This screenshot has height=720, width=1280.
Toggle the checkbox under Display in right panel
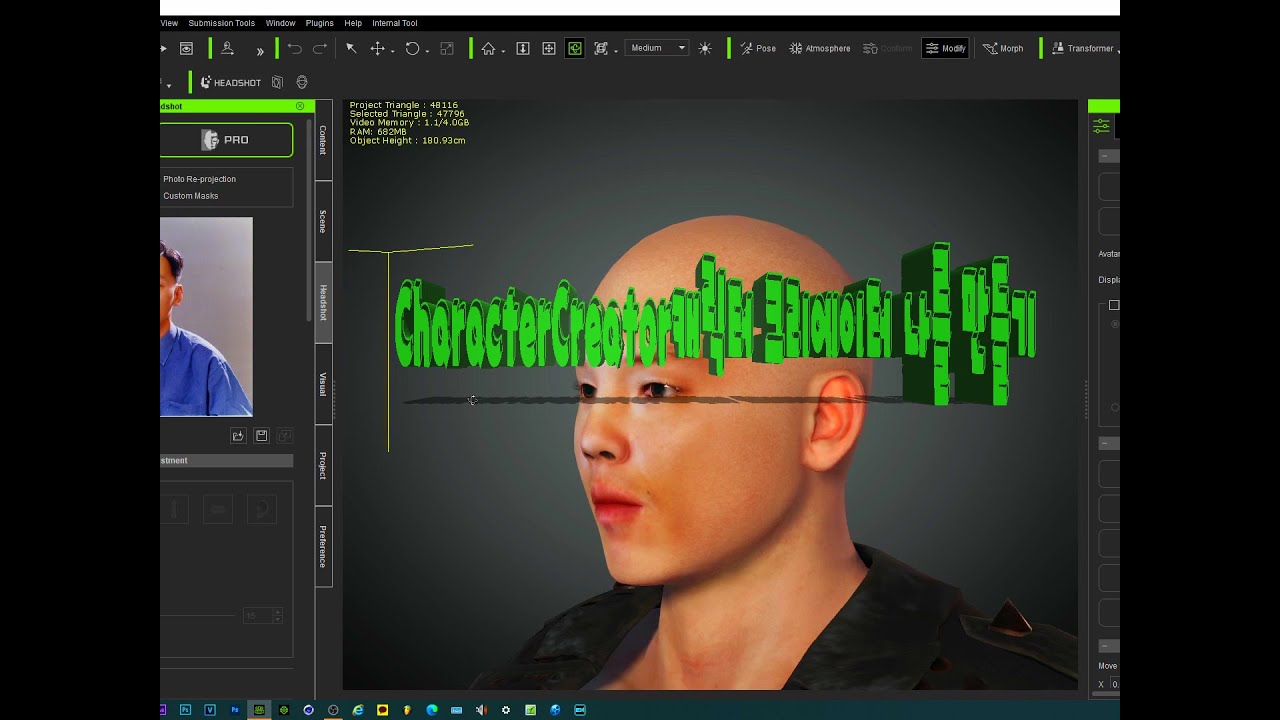1114,305
